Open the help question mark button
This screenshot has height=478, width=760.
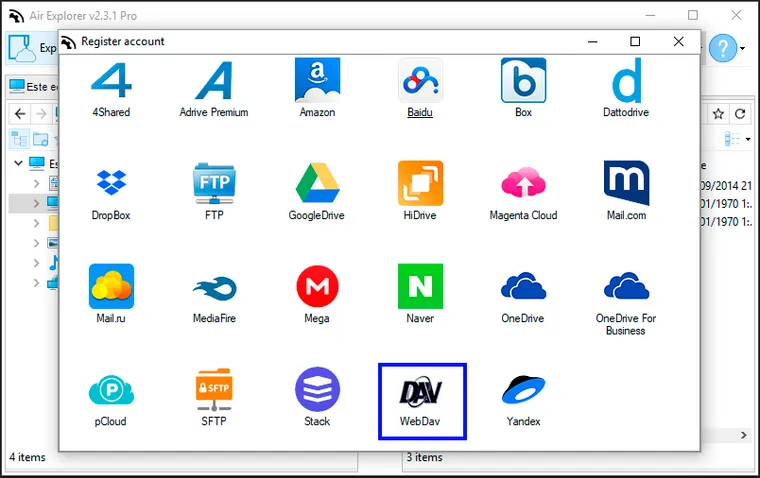pyautogui.click(x=723, y=48)
